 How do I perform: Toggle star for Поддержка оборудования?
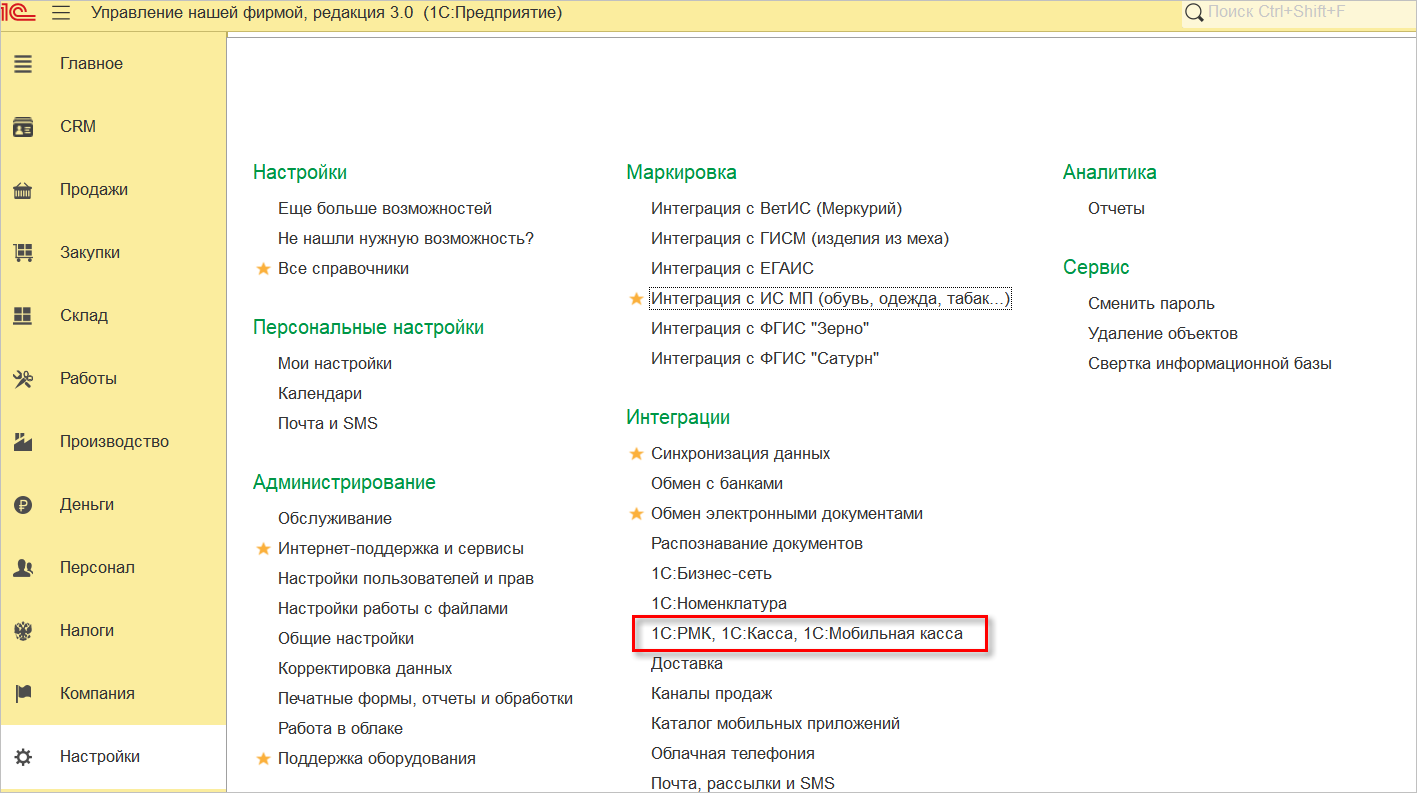pyautogui.click(x=263, y=758)
